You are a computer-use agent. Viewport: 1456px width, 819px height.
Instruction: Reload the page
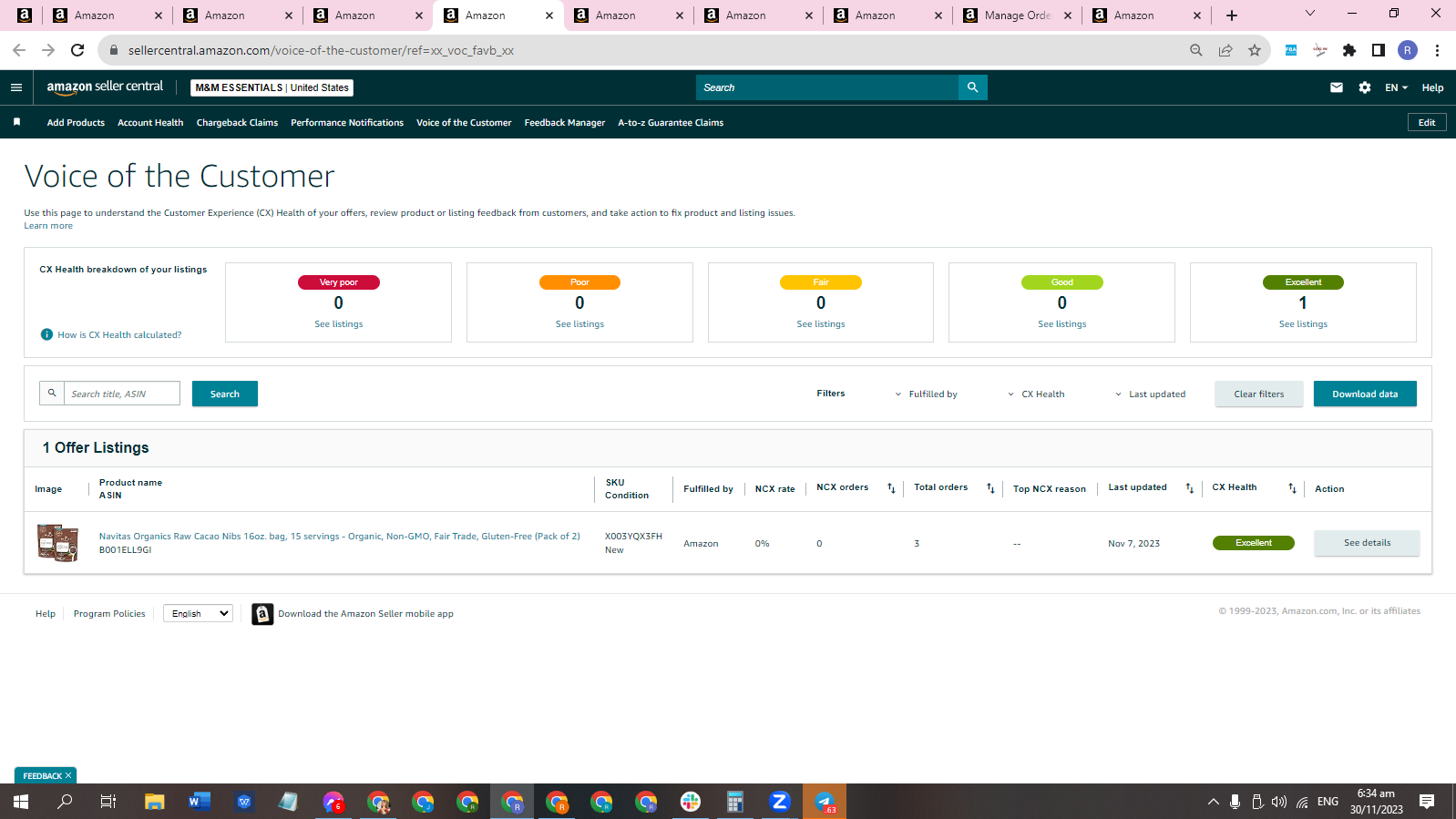(x=77, y=50)
